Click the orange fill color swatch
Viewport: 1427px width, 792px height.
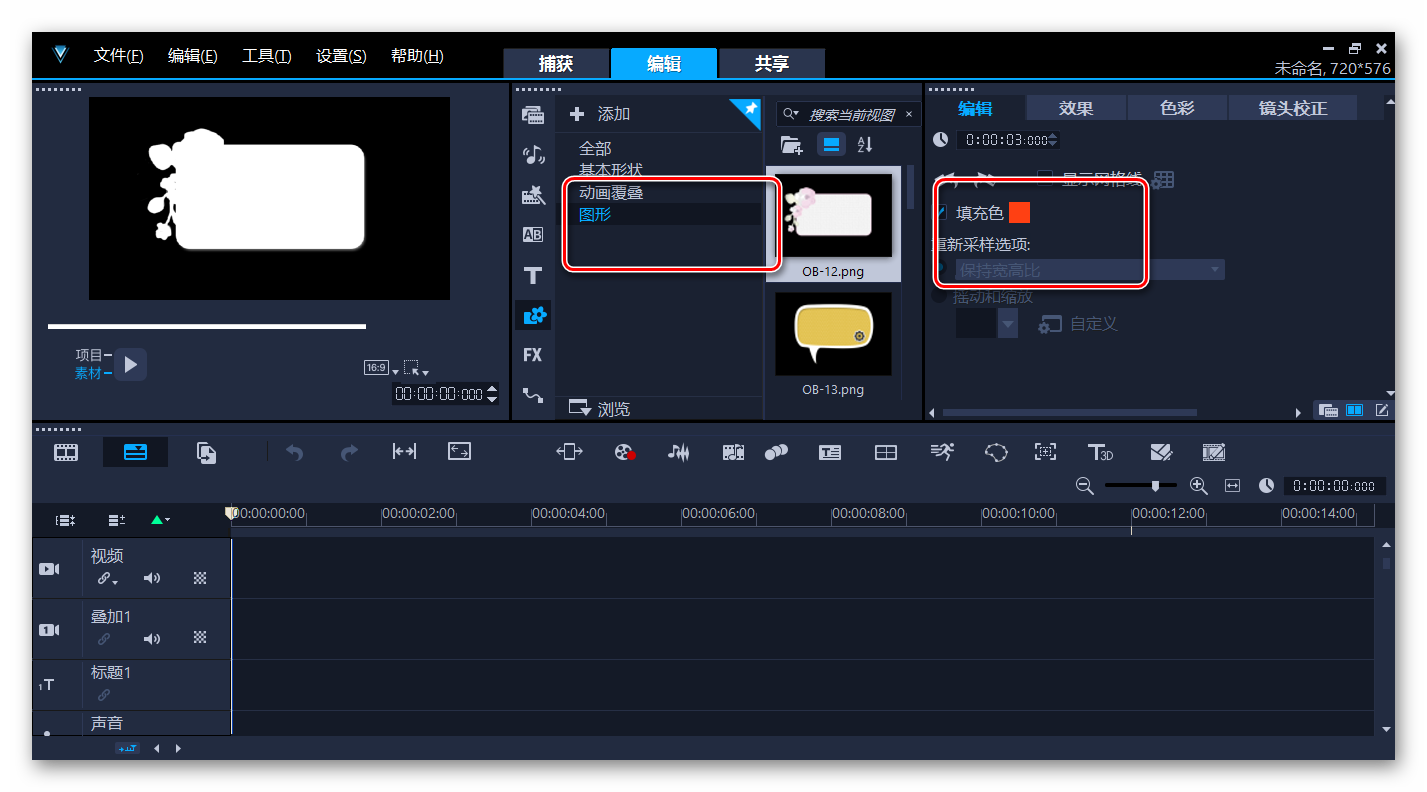pos(1019,213)
